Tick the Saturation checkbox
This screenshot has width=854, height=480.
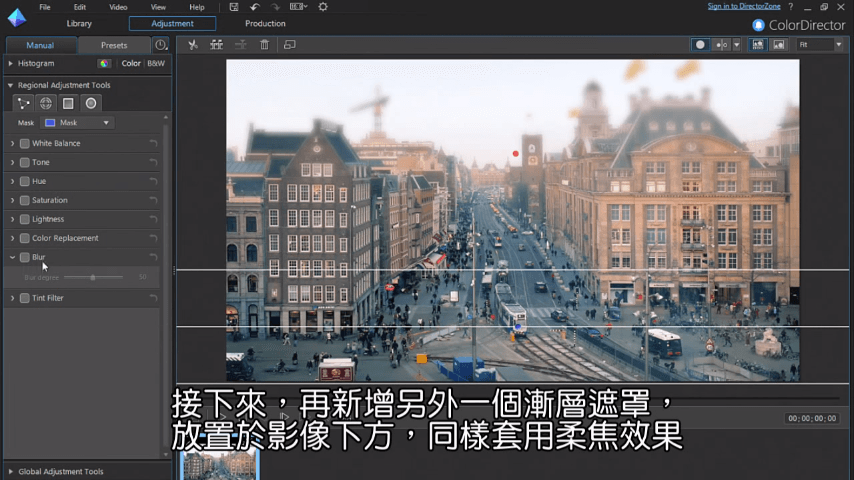25,200
